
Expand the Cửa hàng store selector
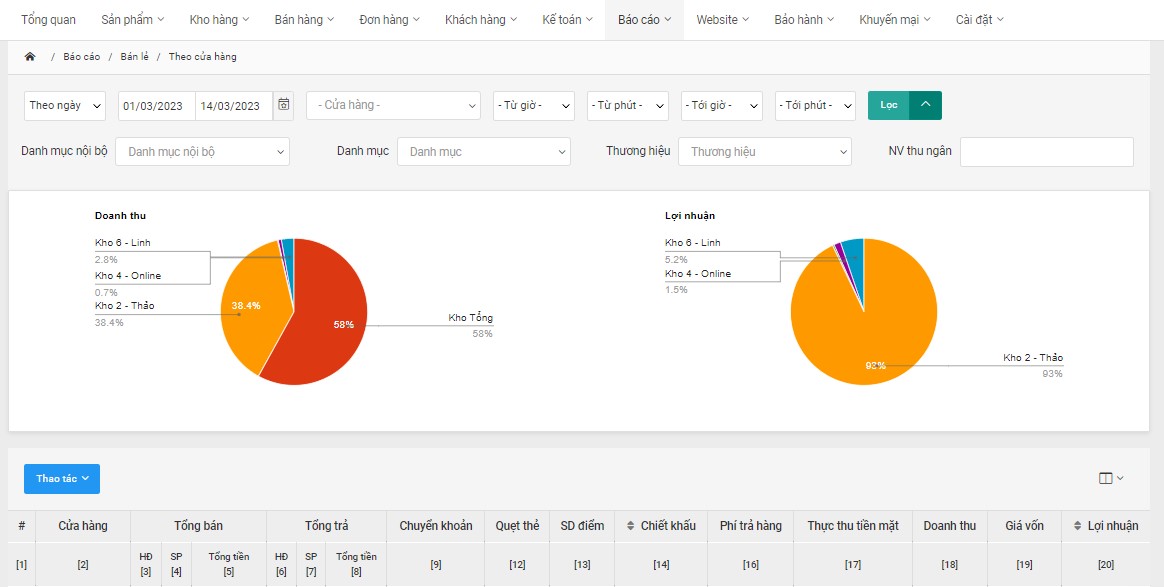pos(394,106)
